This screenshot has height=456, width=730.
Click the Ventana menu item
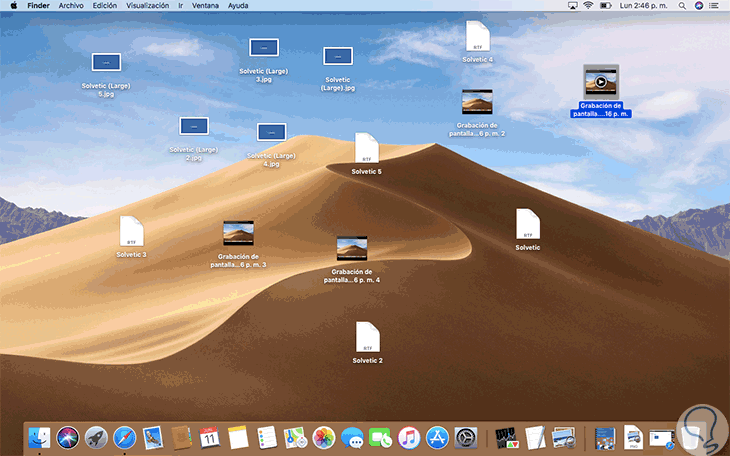[x=205, y=6]
